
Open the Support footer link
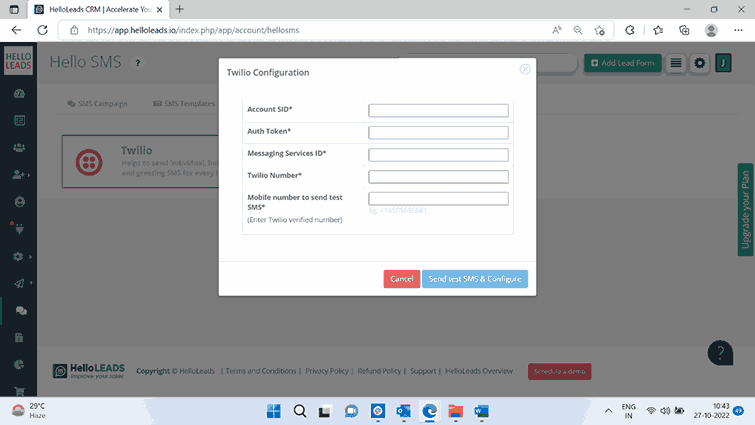[x=423, y=371]
